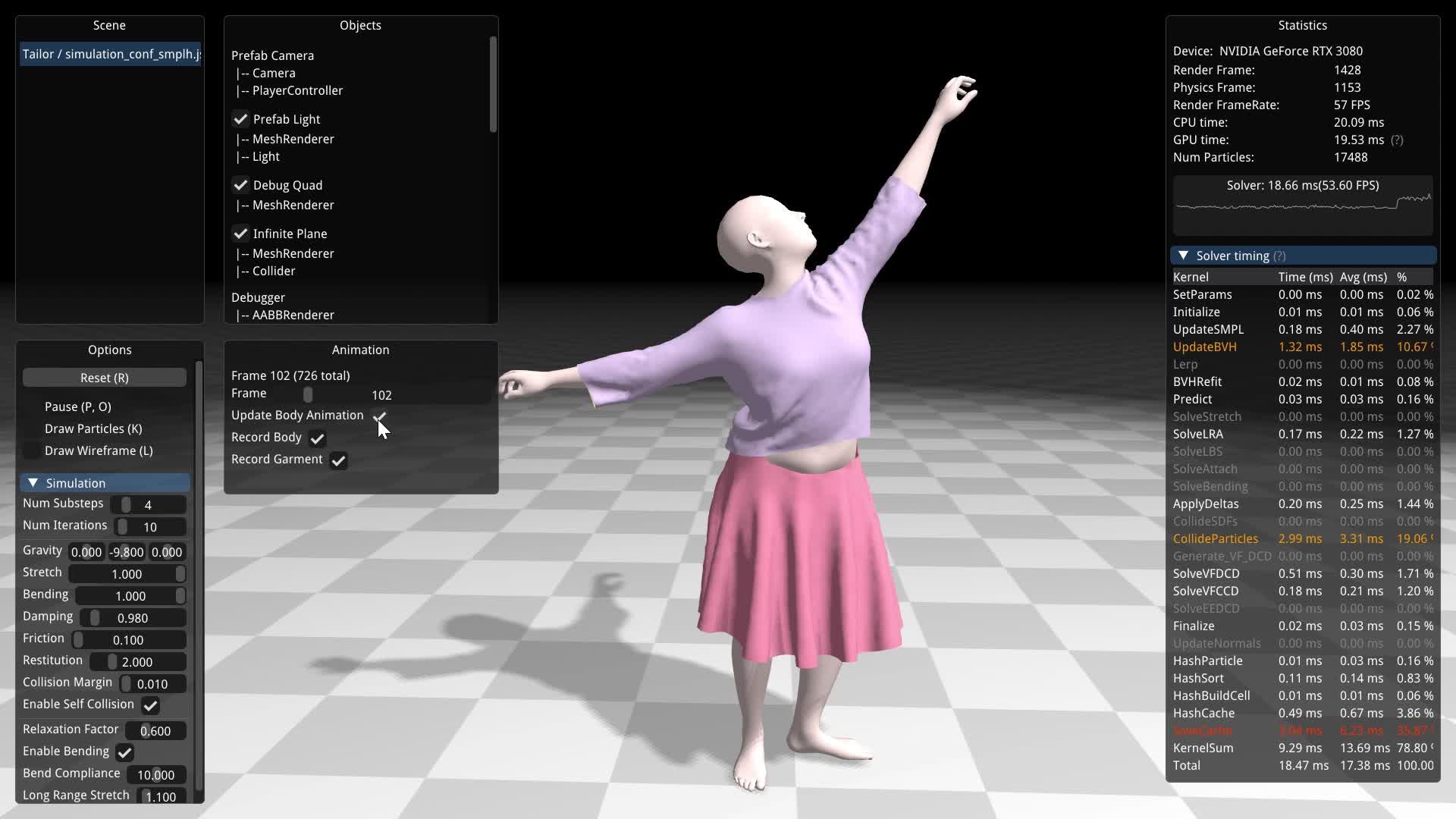The image size is (1456, 819).
Task: Select Tailor simulation_conf_smplh scene entry
Action: click(x=111, y=54)
